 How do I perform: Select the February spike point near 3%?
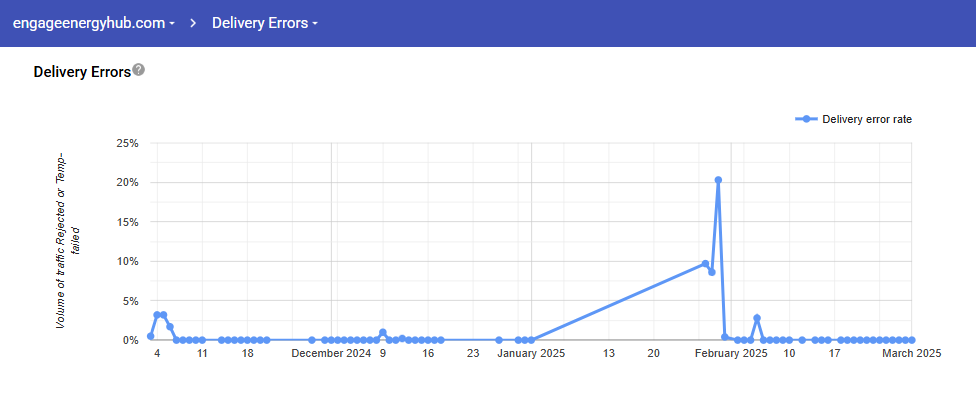757,318
